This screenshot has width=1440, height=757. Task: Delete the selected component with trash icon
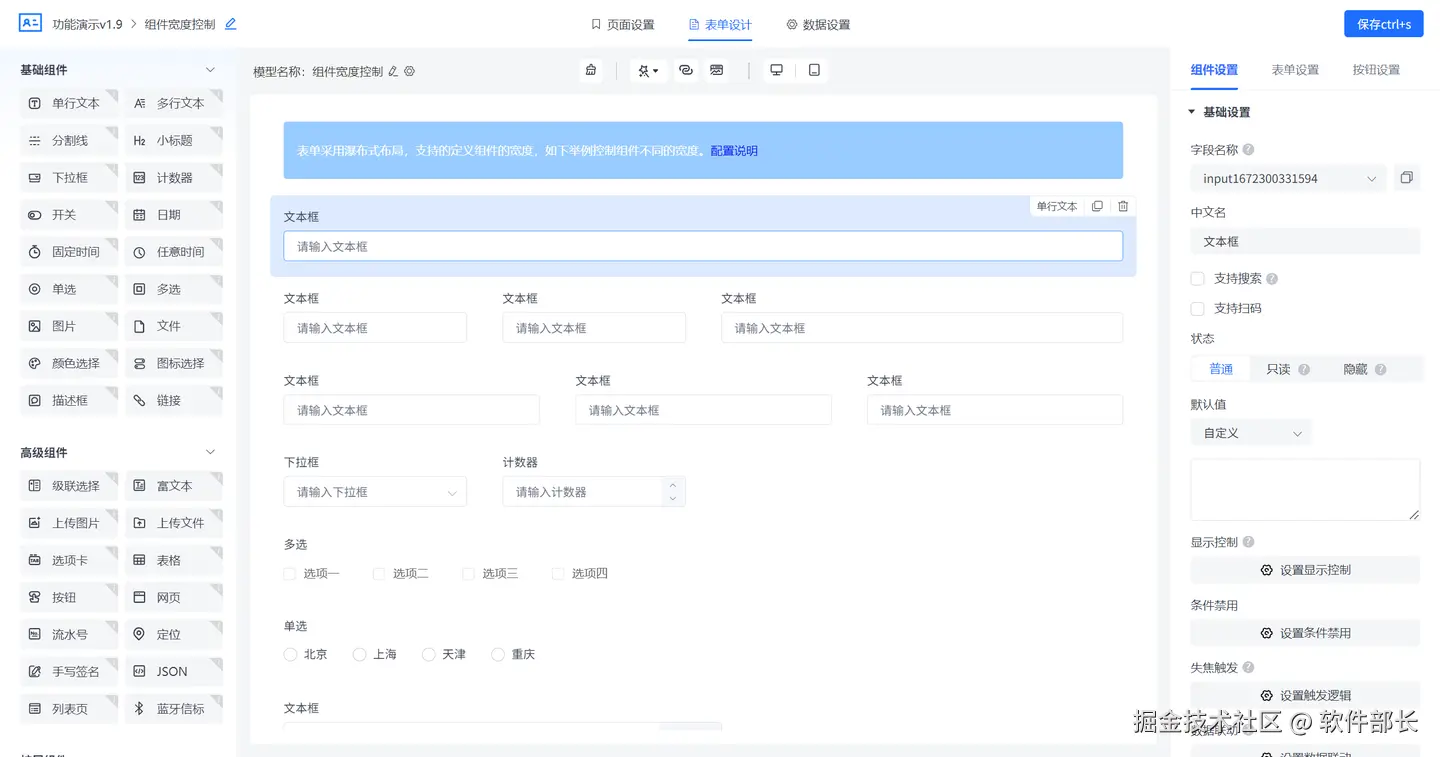click(x=1123, y=206)
